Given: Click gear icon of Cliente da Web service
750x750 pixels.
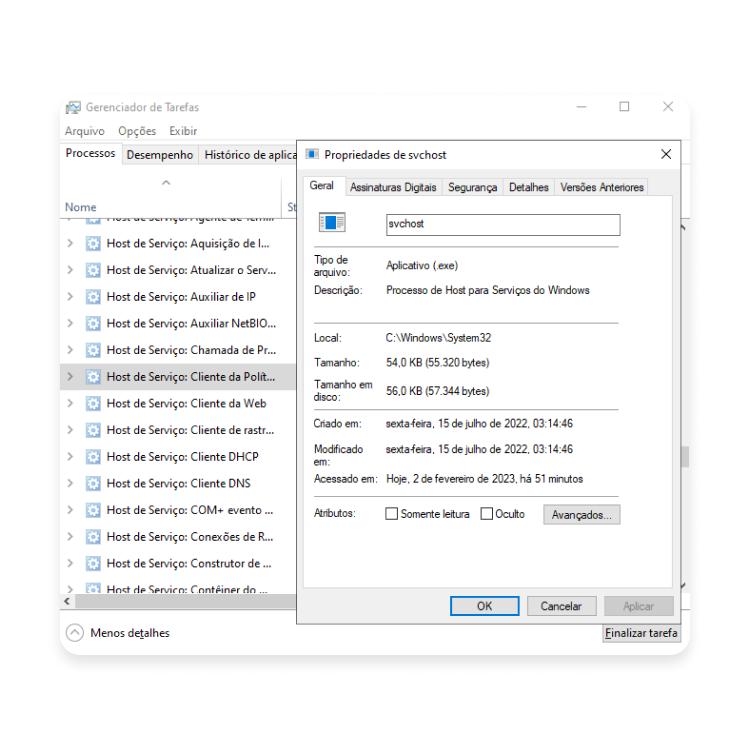Looking at the screenshot, I should [x=93, y=404].
